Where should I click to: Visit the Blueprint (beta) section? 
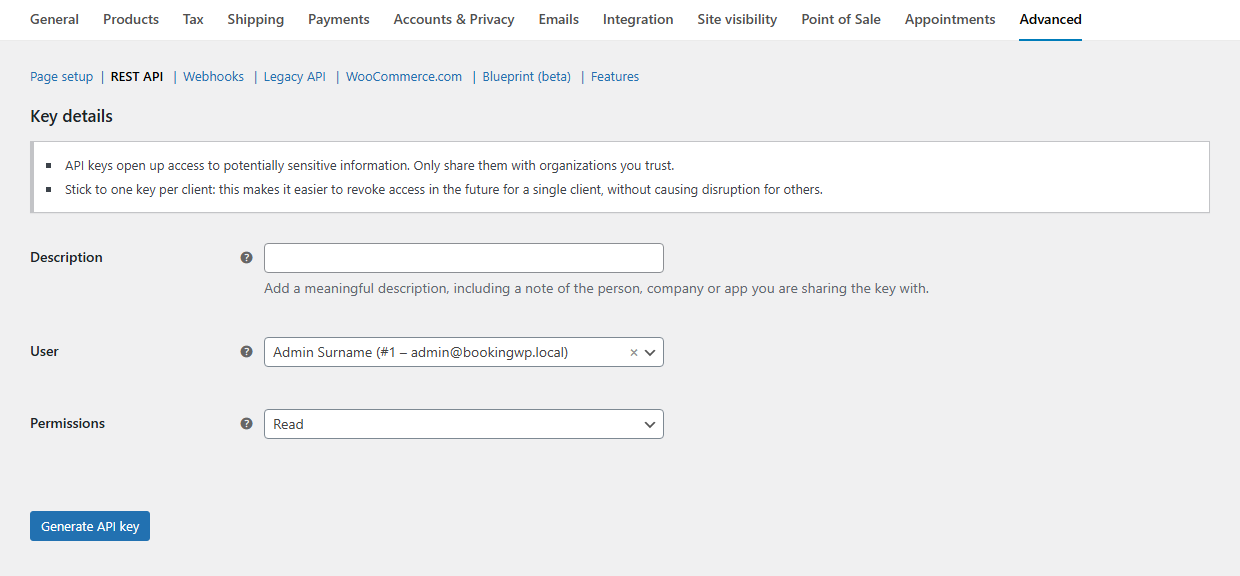[526, 76]
